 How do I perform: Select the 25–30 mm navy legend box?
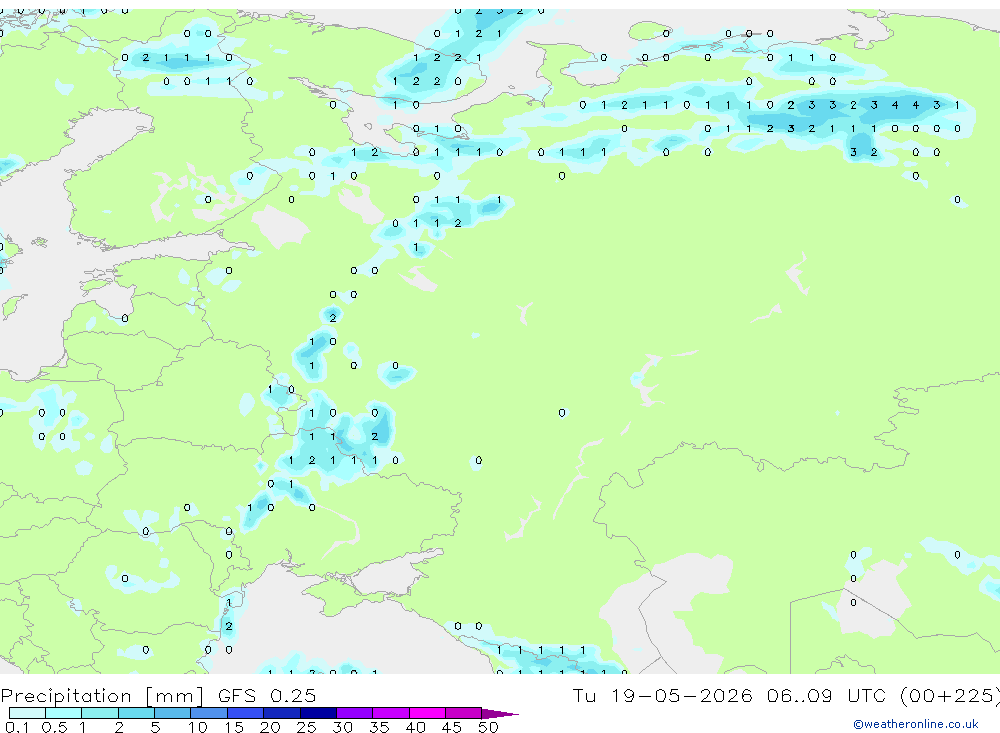[318, 713]
